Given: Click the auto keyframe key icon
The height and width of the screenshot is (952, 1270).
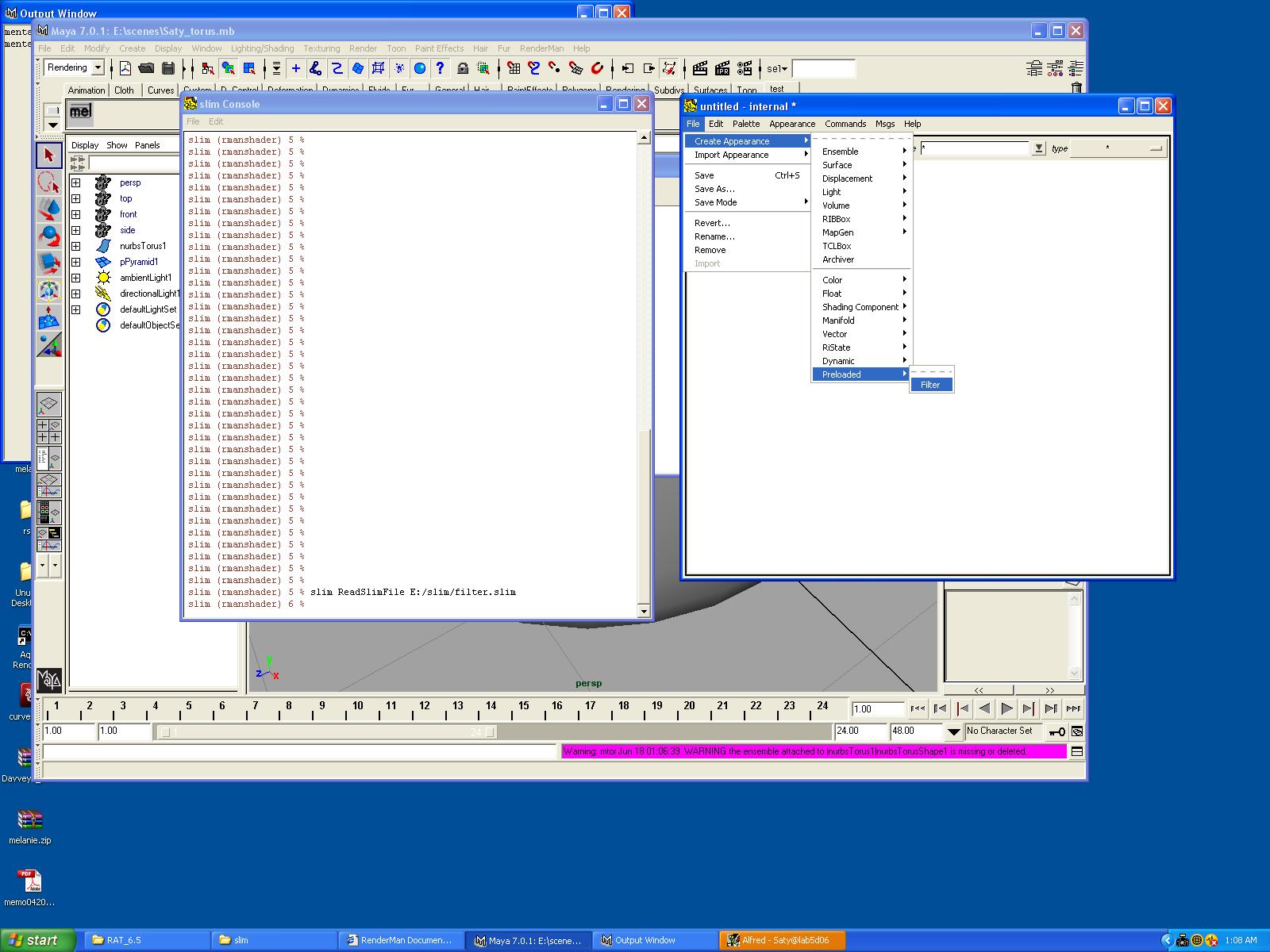Looking at the screenshot, I should [x=1056, y=731].
